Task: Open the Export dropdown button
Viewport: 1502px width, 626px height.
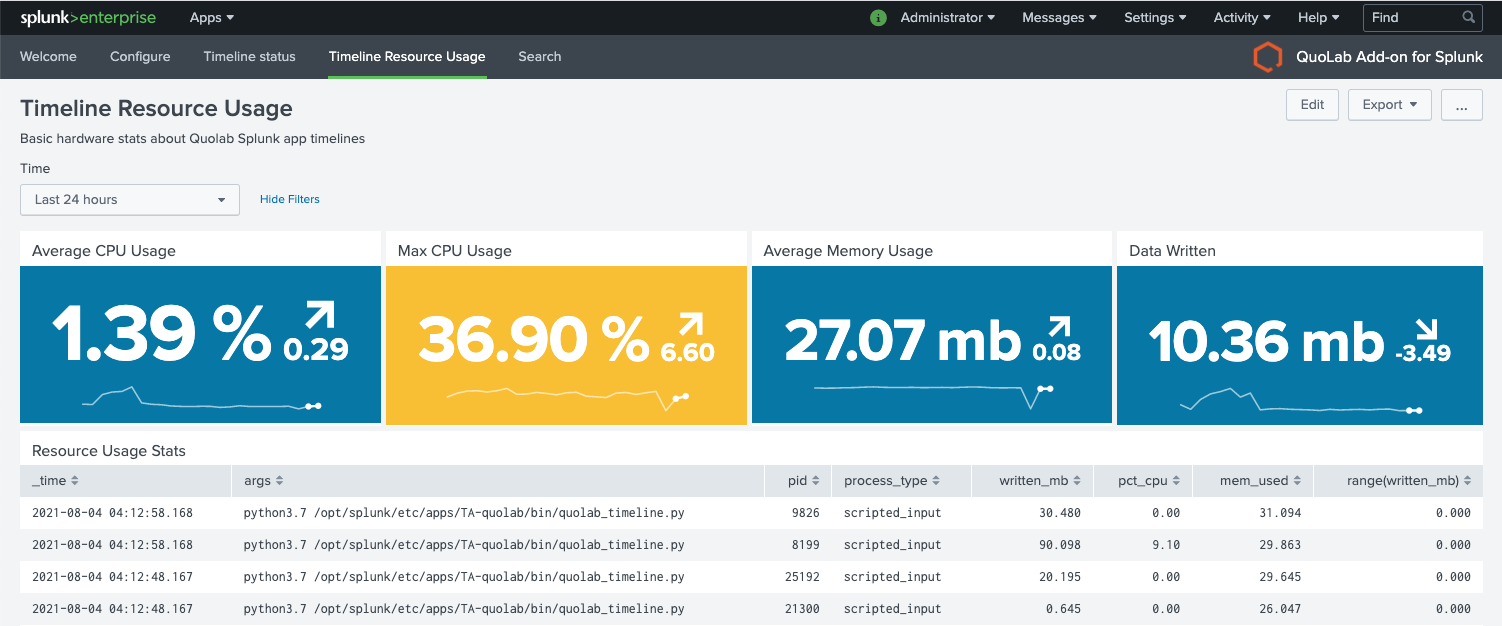Action: (1389, 105)
